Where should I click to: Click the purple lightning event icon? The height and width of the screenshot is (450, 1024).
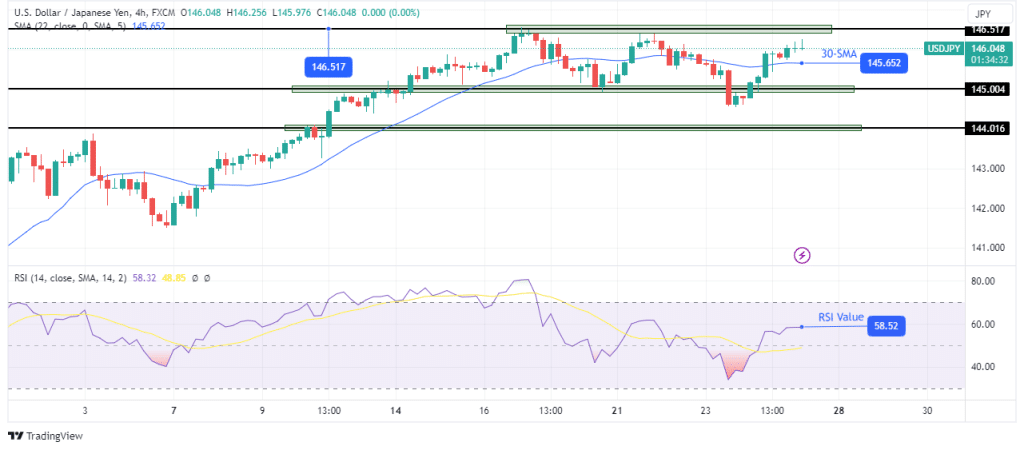(x=803, y=255)
